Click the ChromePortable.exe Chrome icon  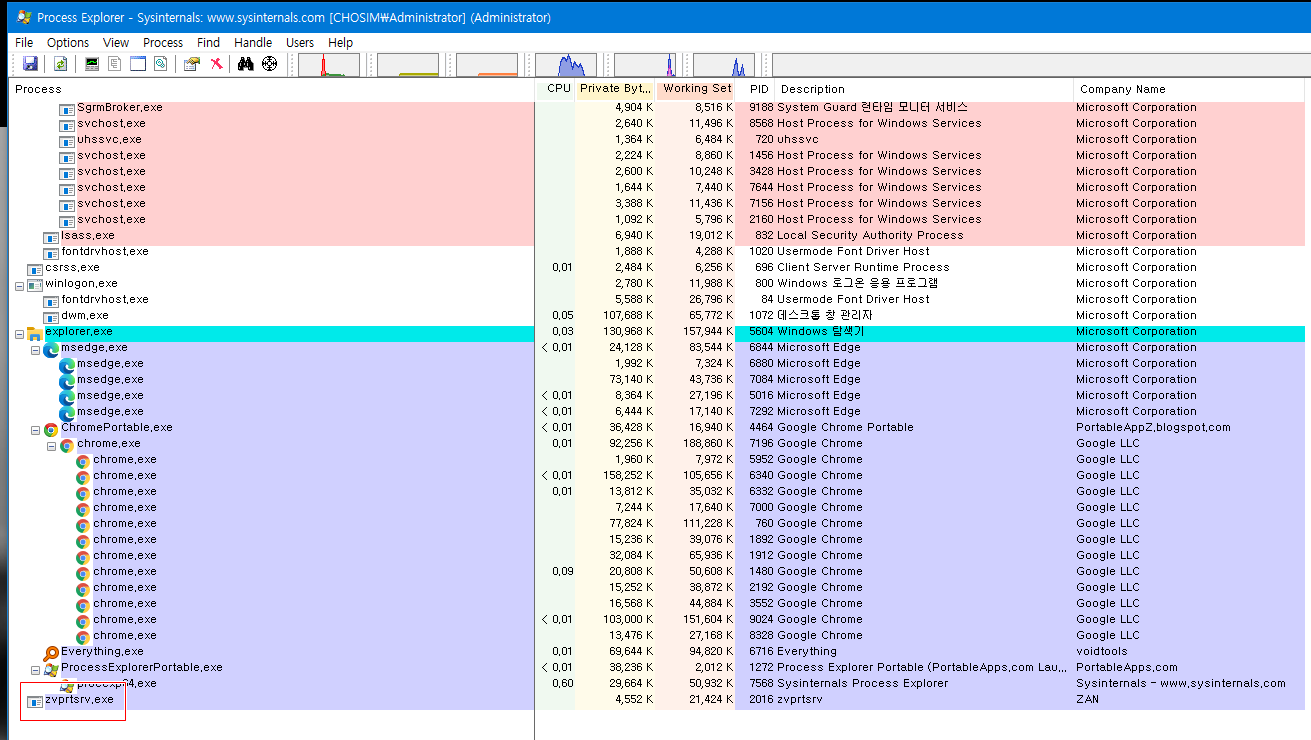51,428
